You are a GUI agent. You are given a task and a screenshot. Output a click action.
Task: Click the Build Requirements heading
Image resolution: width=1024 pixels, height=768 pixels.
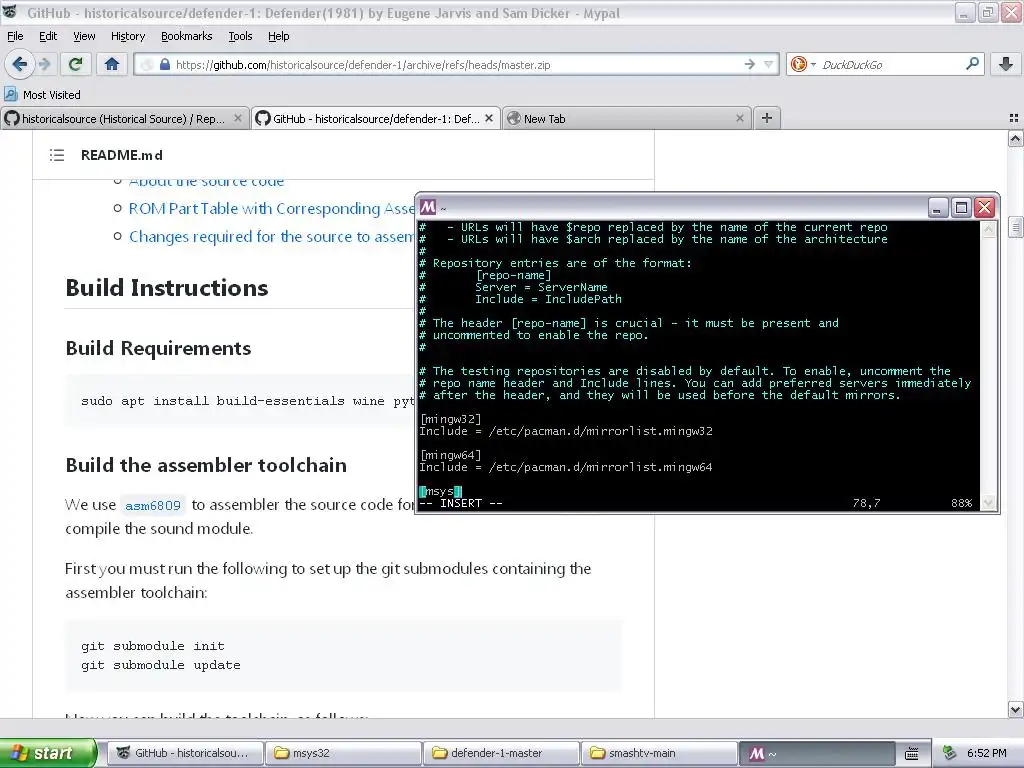point(158,348)
